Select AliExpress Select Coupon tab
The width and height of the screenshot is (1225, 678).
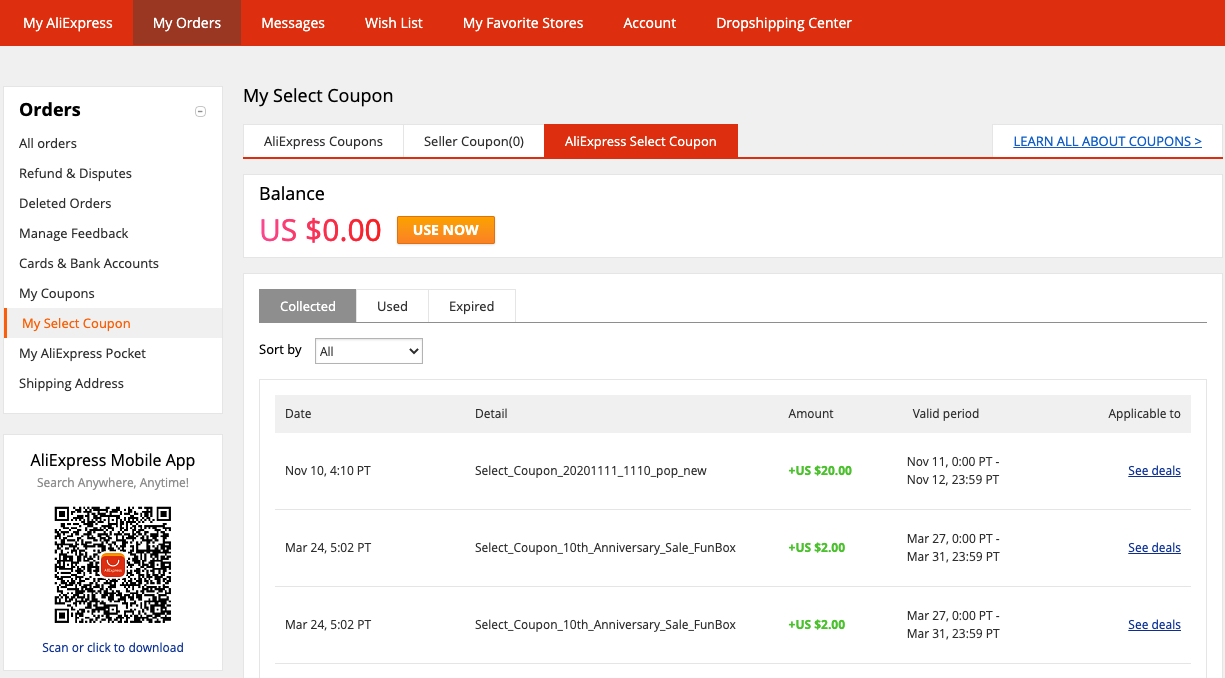(641, 141)
